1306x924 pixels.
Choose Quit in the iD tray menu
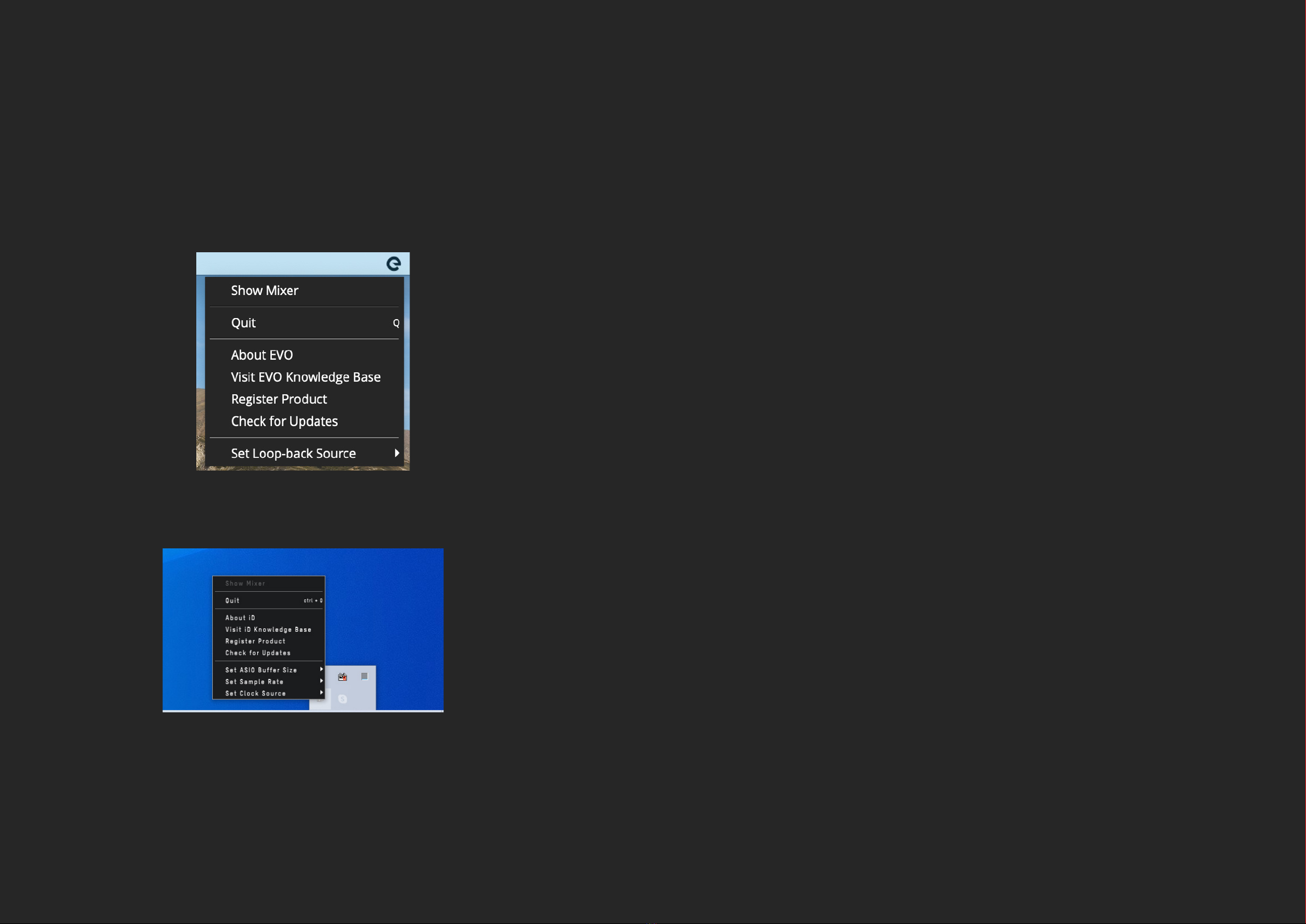(269, 600)
